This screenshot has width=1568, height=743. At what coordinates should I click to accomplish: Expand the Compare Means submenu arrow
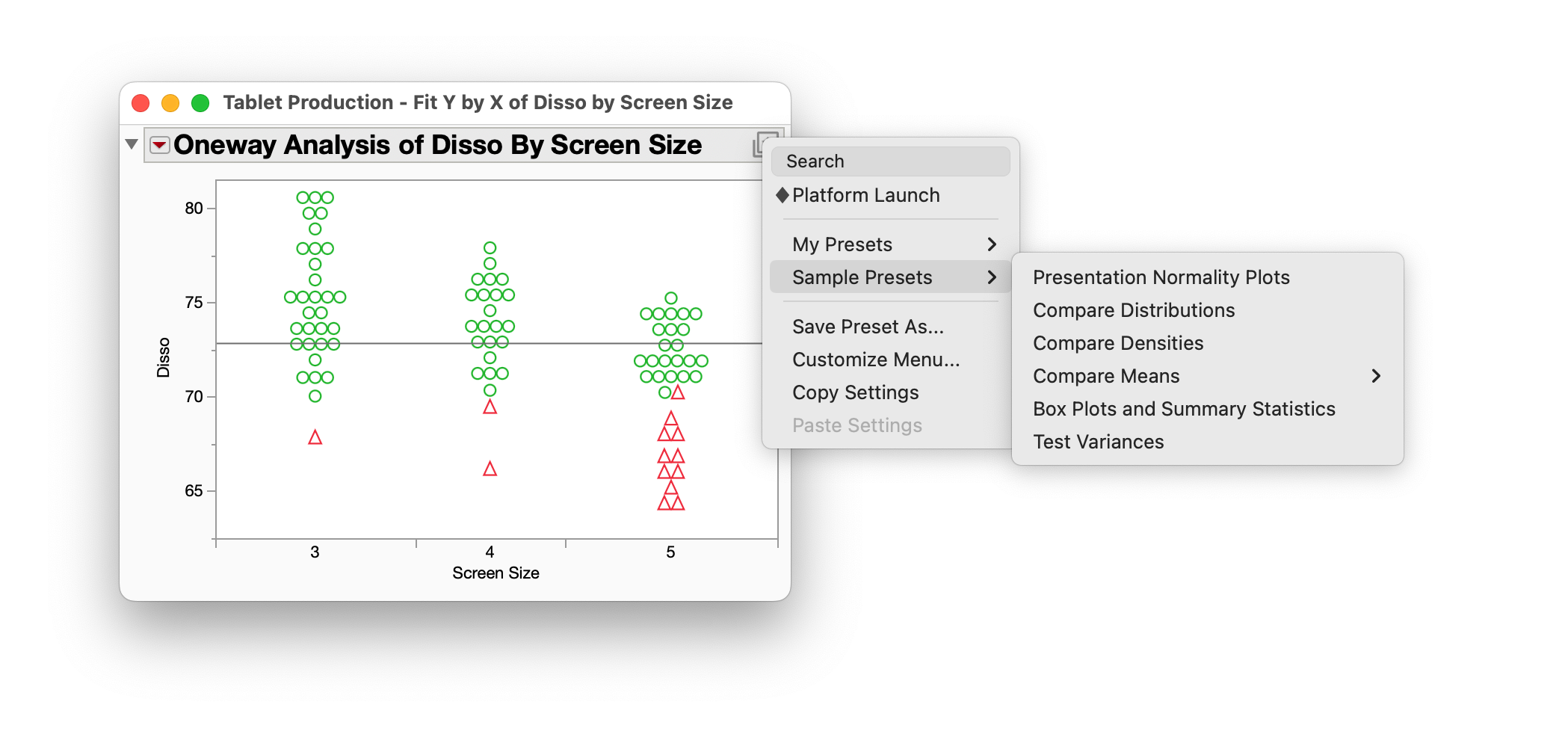pos(1376,376)
